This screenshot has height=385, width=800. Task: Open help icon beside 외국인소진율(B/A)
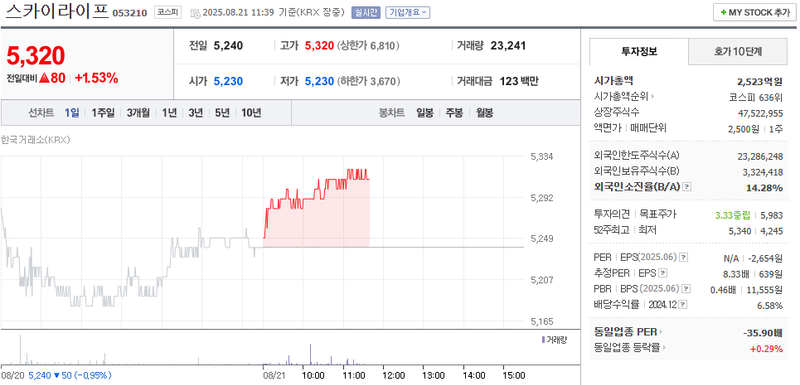point(687,187)
